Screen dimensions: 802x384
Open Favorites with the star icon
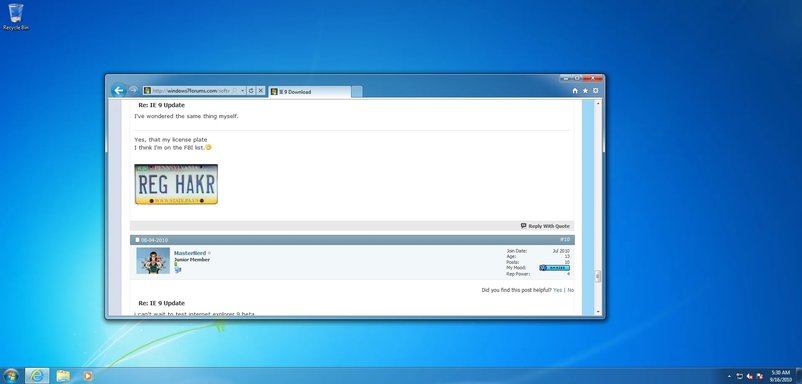click(x=585, y=91)
